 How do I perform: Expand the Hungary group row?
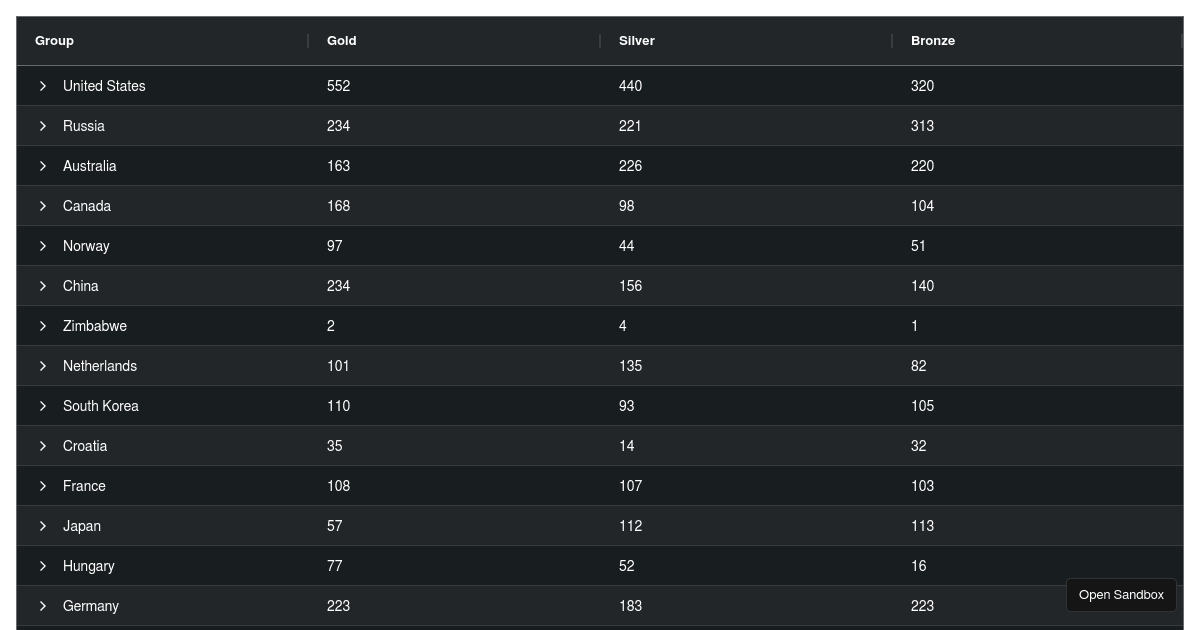click(x=43, y=566)
